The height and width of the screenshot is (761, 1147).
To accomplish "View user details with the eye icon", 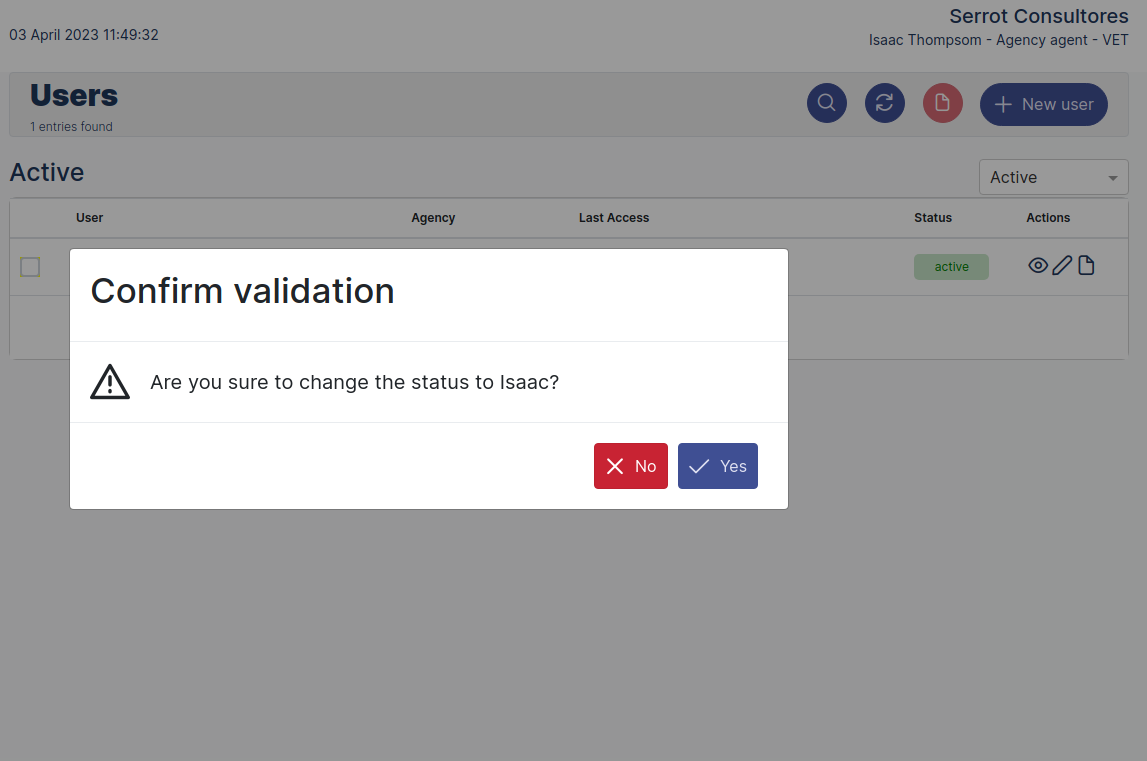I will pos(1038,265).
